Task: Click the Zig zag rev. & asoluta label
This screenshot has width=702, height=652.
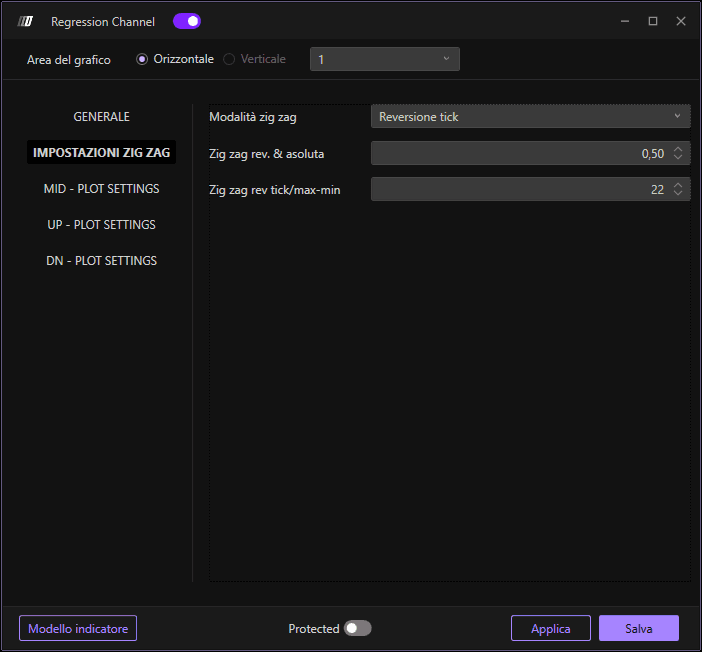Action: [266, 154]
